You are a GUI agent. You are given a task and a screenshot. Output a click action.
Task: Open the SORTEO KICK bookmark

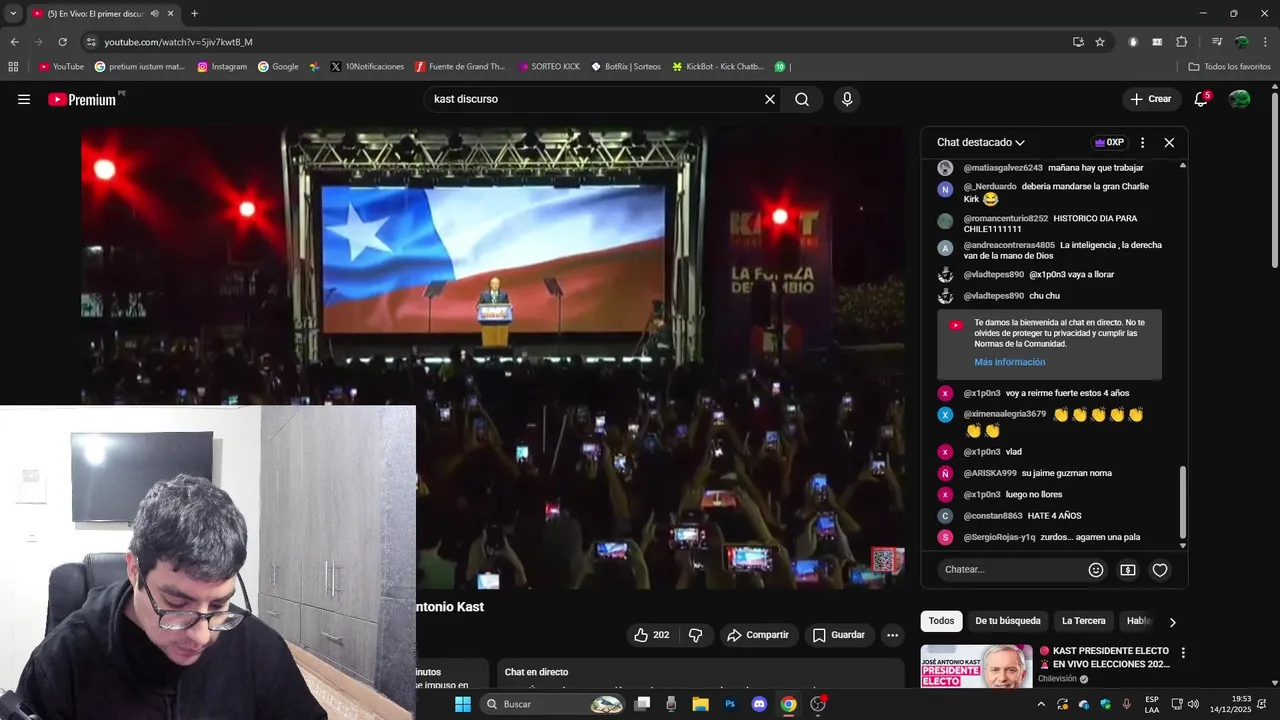click(548, 67)
